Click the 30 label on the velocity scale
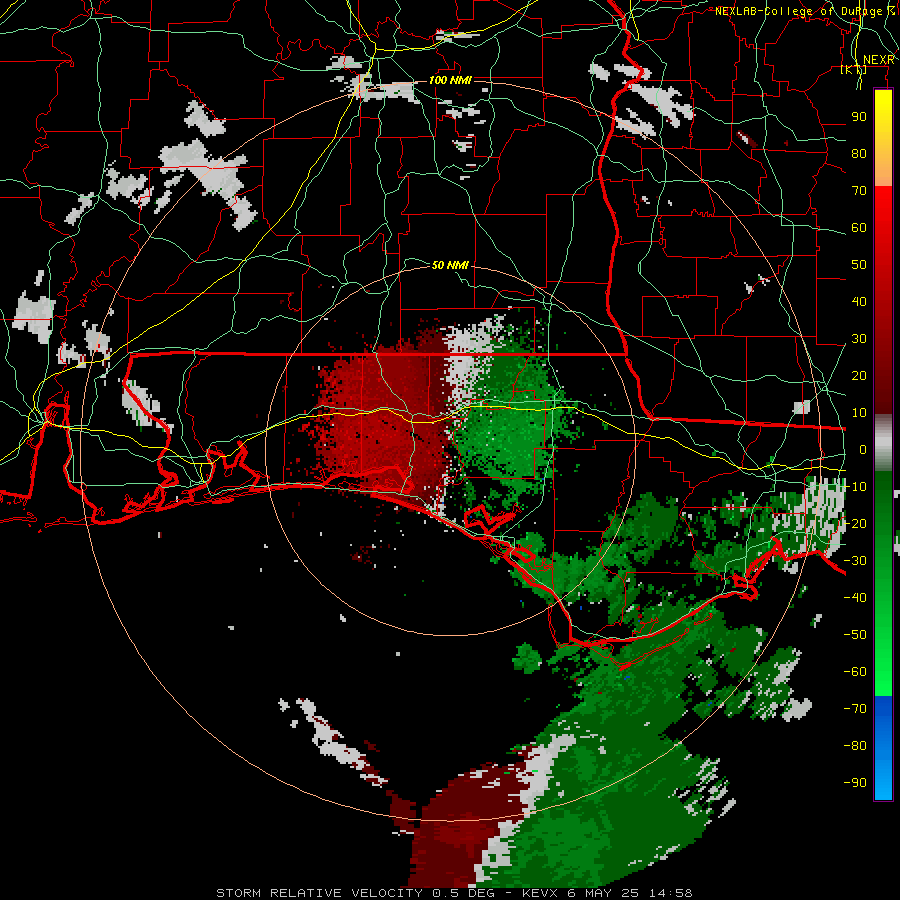The height and width of the screenshot is (900, 900). pos(859,339)
